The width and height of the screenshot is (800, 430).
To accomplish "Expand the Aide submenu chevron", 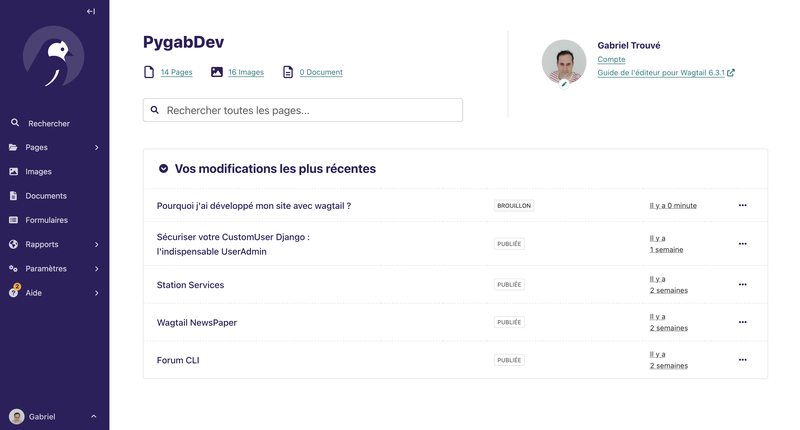I will [x=96, y=293].
